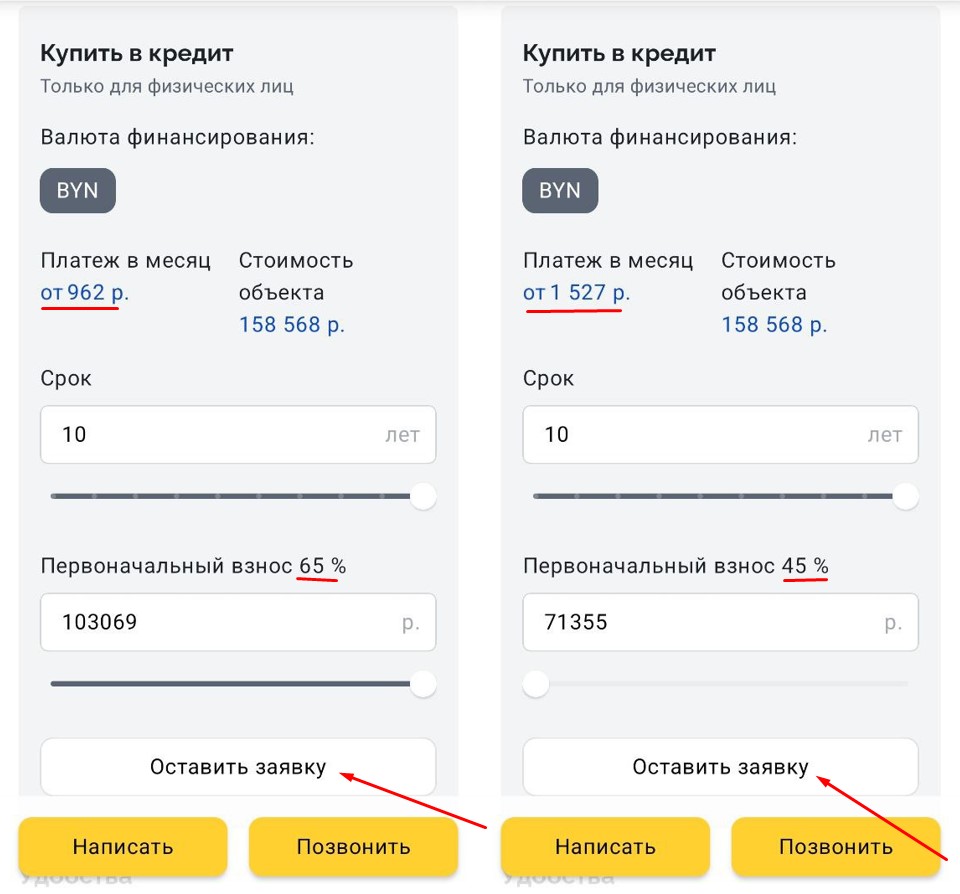Tap 'Написать' below the 45% down payment panel

[x=605, y=847]
